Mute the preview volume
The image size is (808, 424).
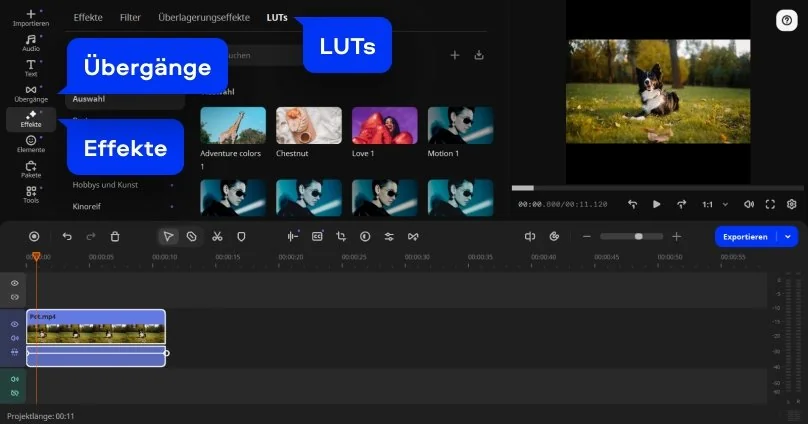[749, 204]
